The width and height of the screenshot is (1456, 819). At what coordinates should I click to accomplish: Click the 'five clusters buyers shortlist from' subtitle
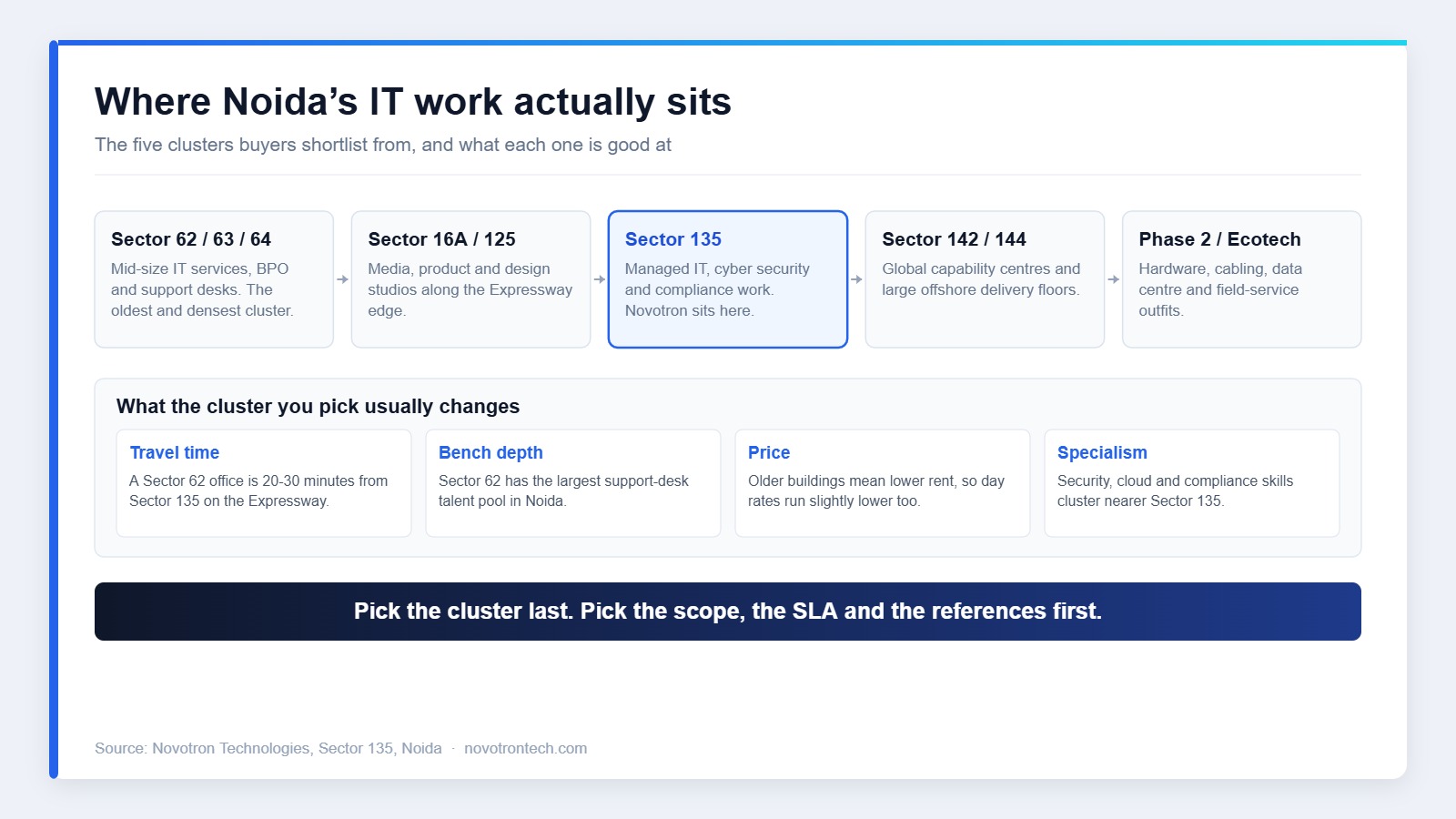pos(383,145)
